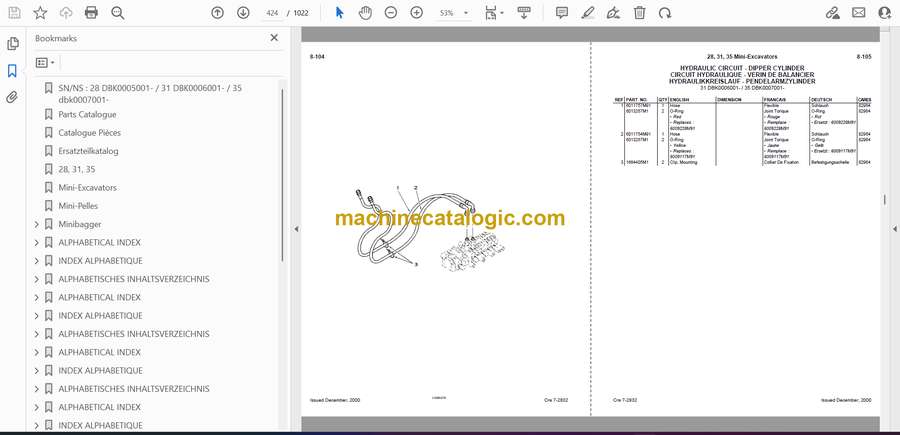Click the upload to cloud icon
The image size is (900, 435).
pos(66,13)
